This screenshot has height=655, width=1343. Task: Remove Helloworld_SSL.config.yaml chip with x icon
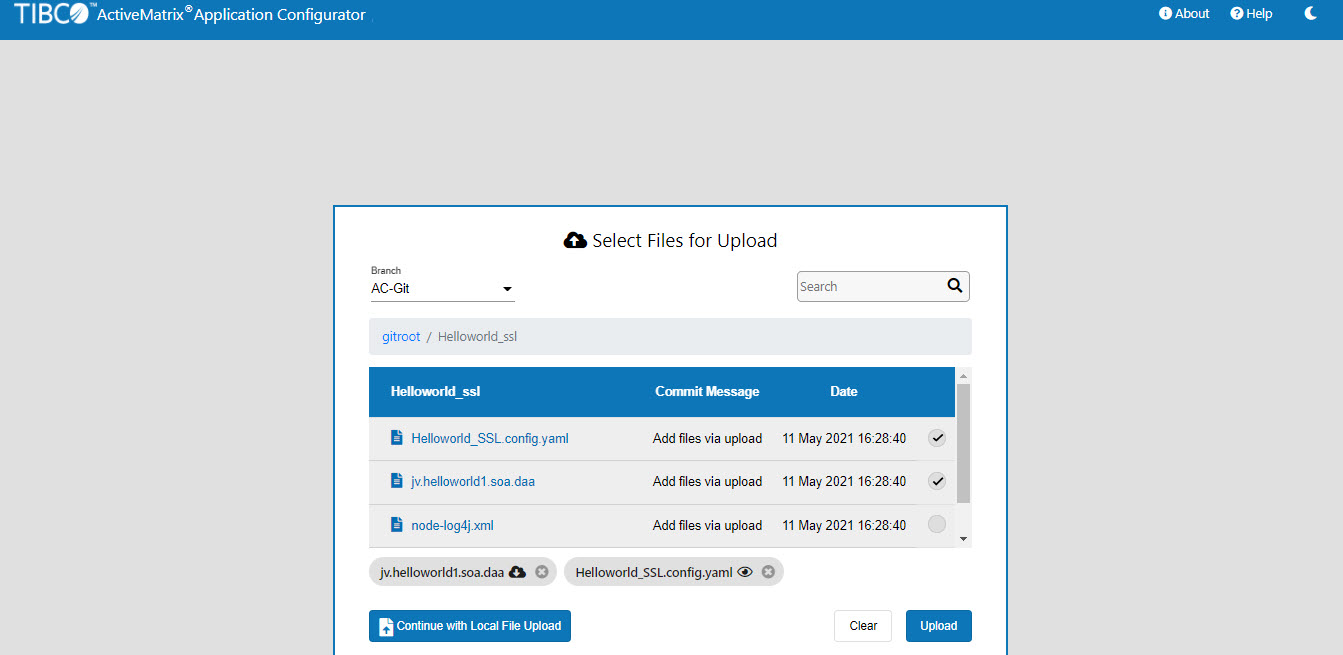(768, 572)
